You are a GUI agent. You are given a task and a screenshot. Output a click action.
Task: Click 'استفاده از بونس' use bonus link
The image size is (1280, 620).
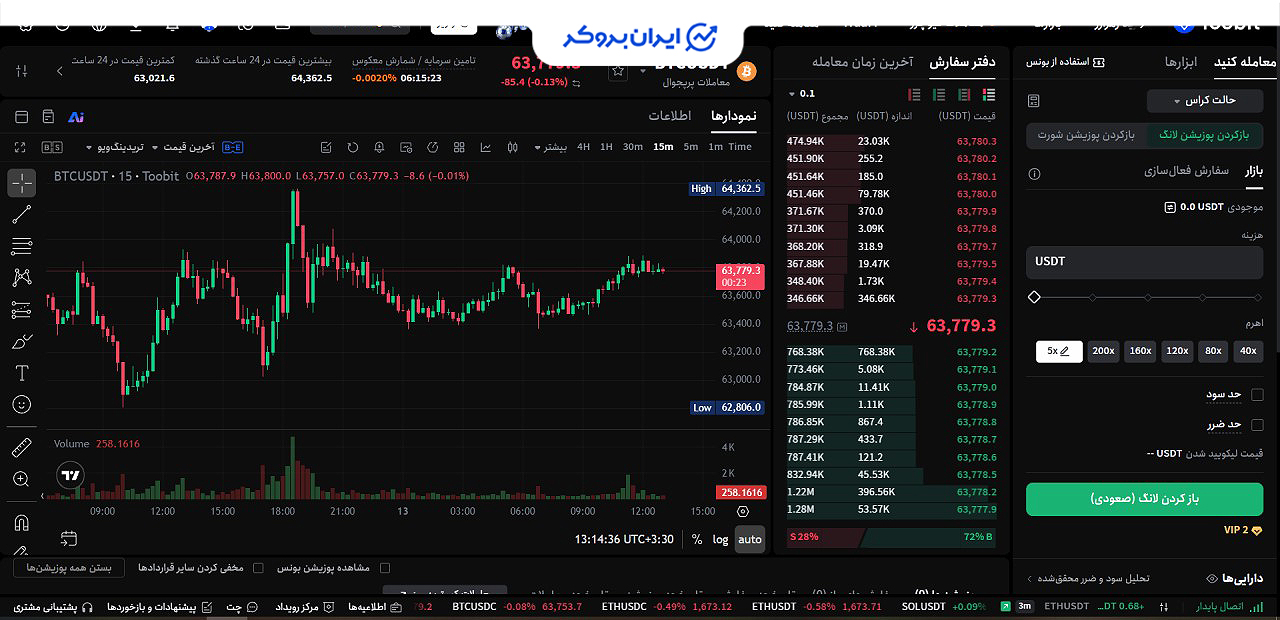tap(1065, 62)
